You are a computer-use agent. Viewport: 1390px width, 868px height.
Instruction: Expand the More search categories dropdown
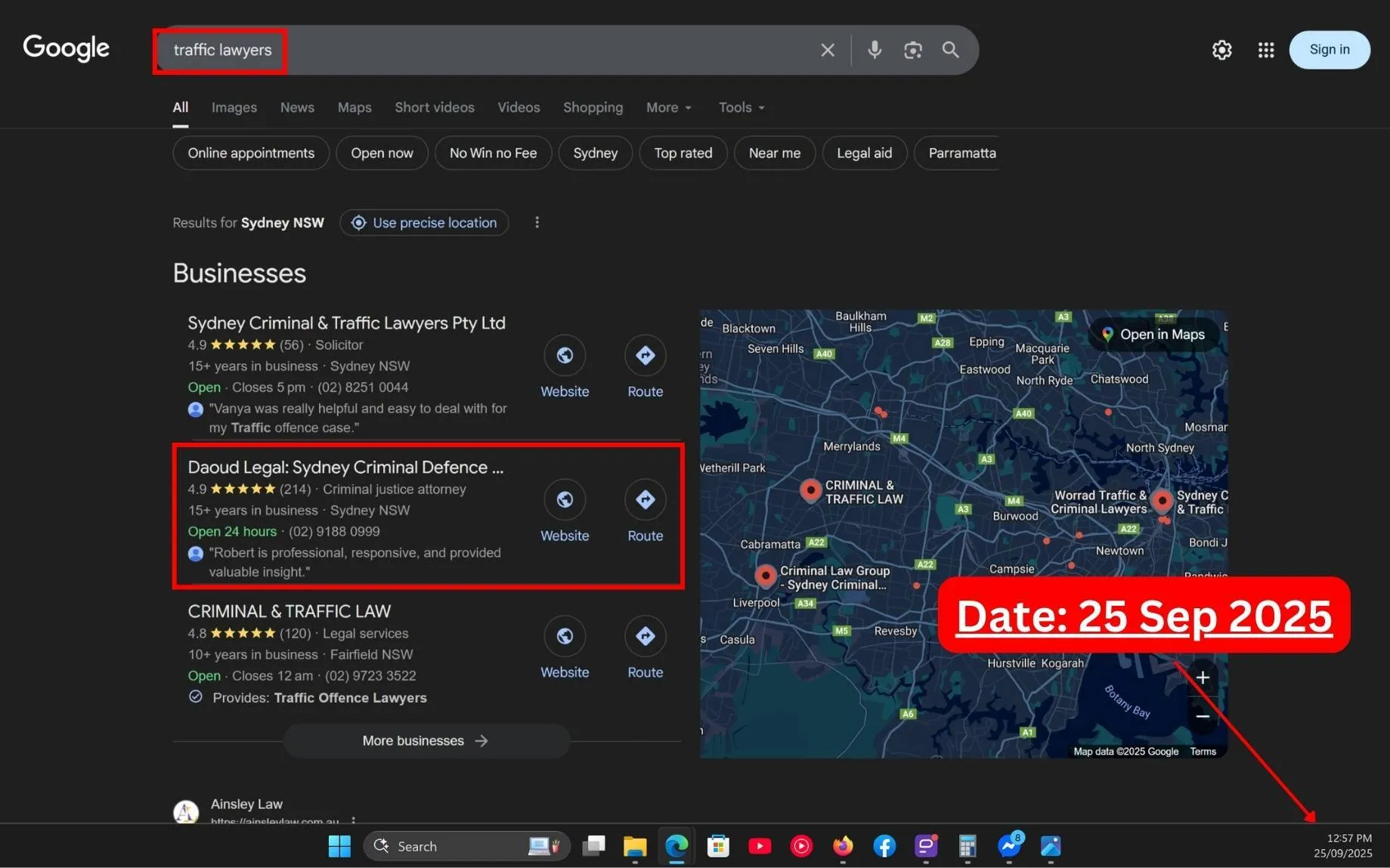(668, 108)
